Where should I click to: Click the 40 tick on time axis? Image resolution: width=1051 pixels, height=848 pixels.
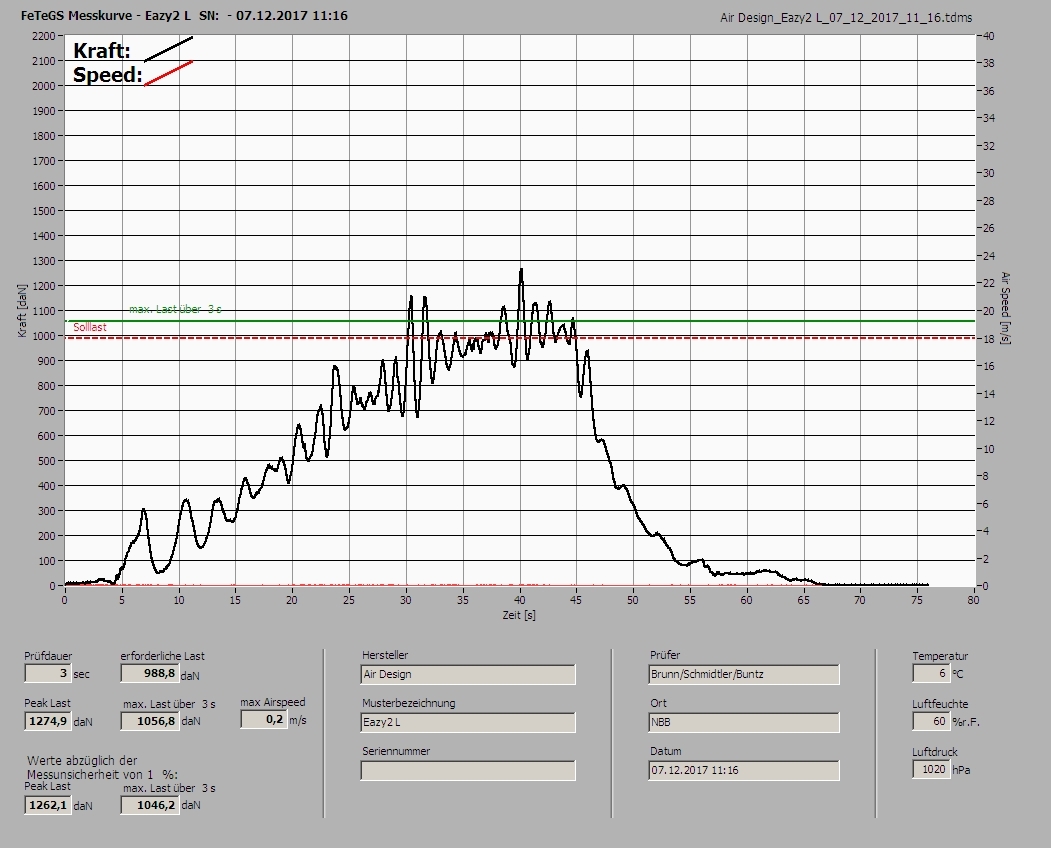[x=520, y=600]
